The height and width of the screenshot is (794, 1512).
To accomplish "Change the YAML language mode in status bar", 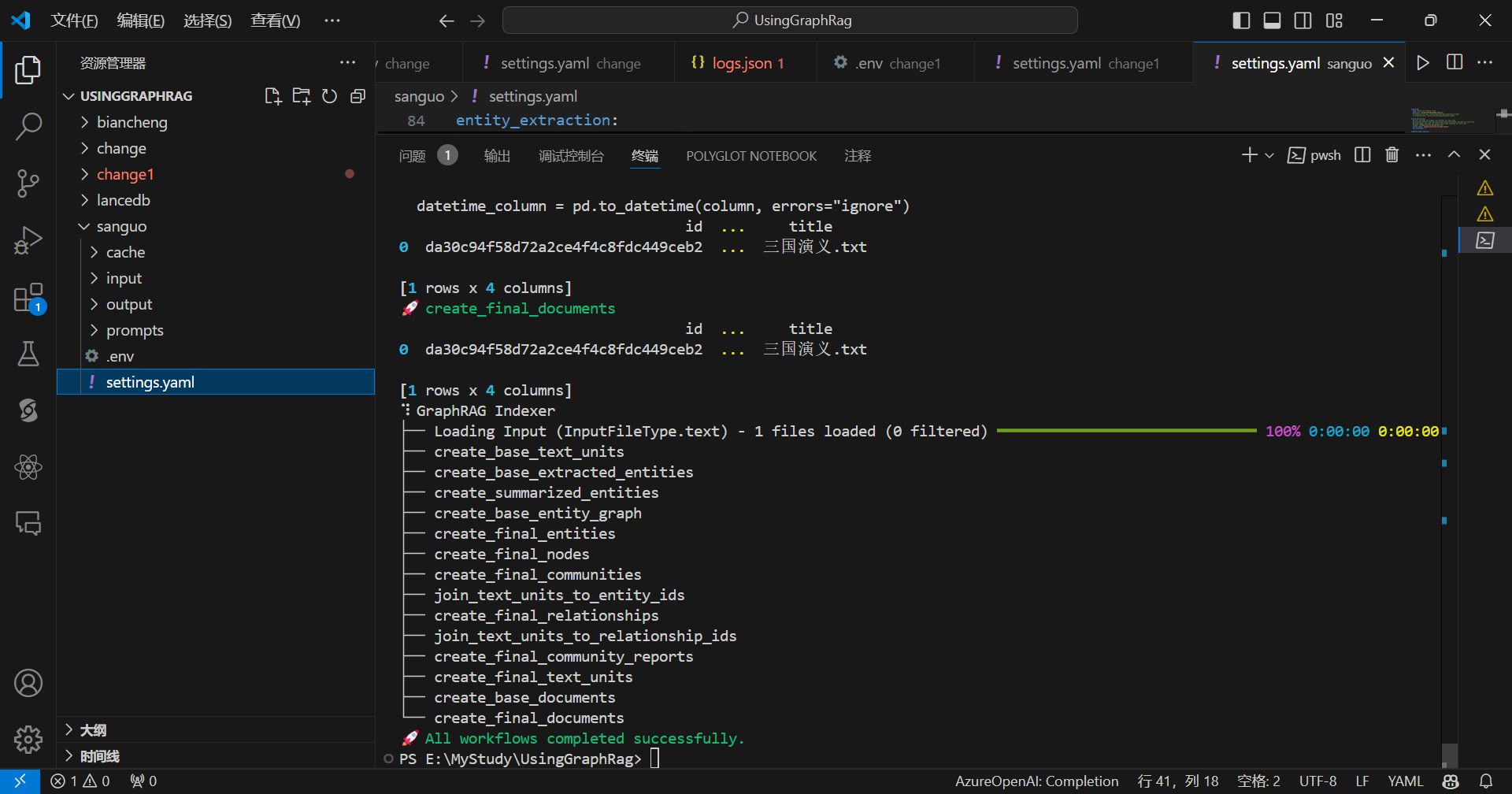I will (x=1405, y=781).
